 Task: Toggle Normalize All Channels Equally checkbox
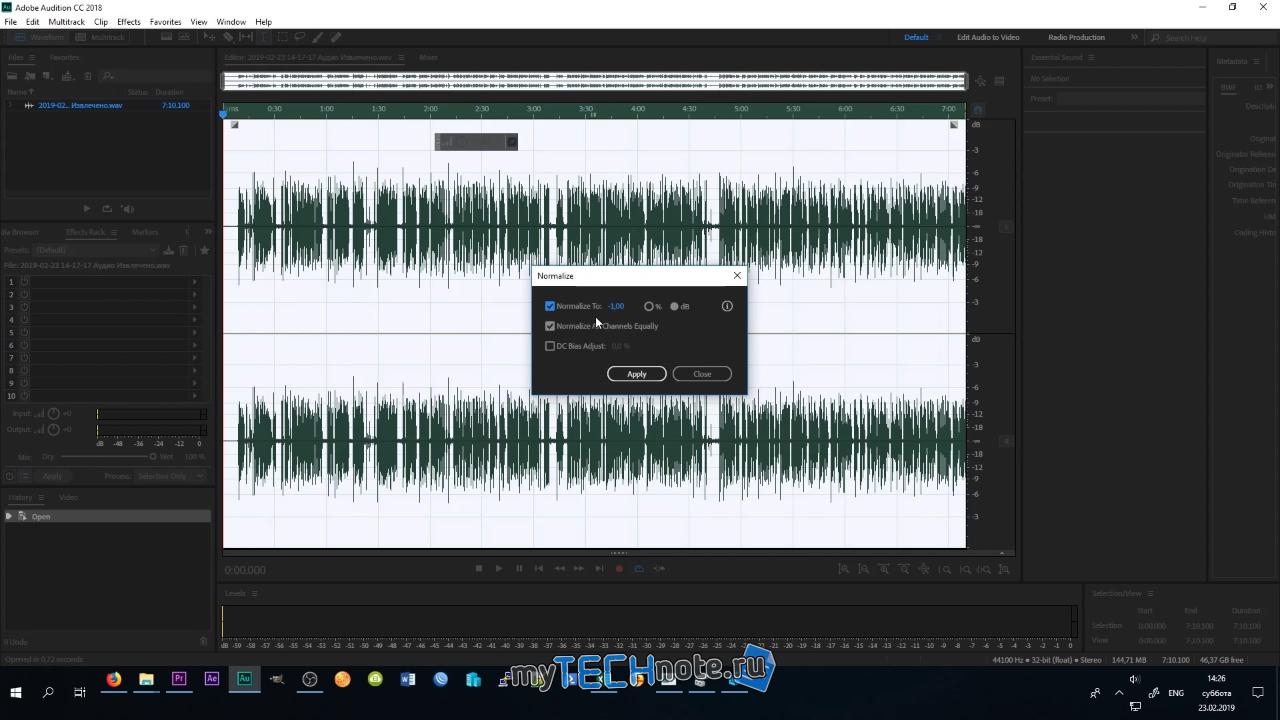click(x=550, y=326)
